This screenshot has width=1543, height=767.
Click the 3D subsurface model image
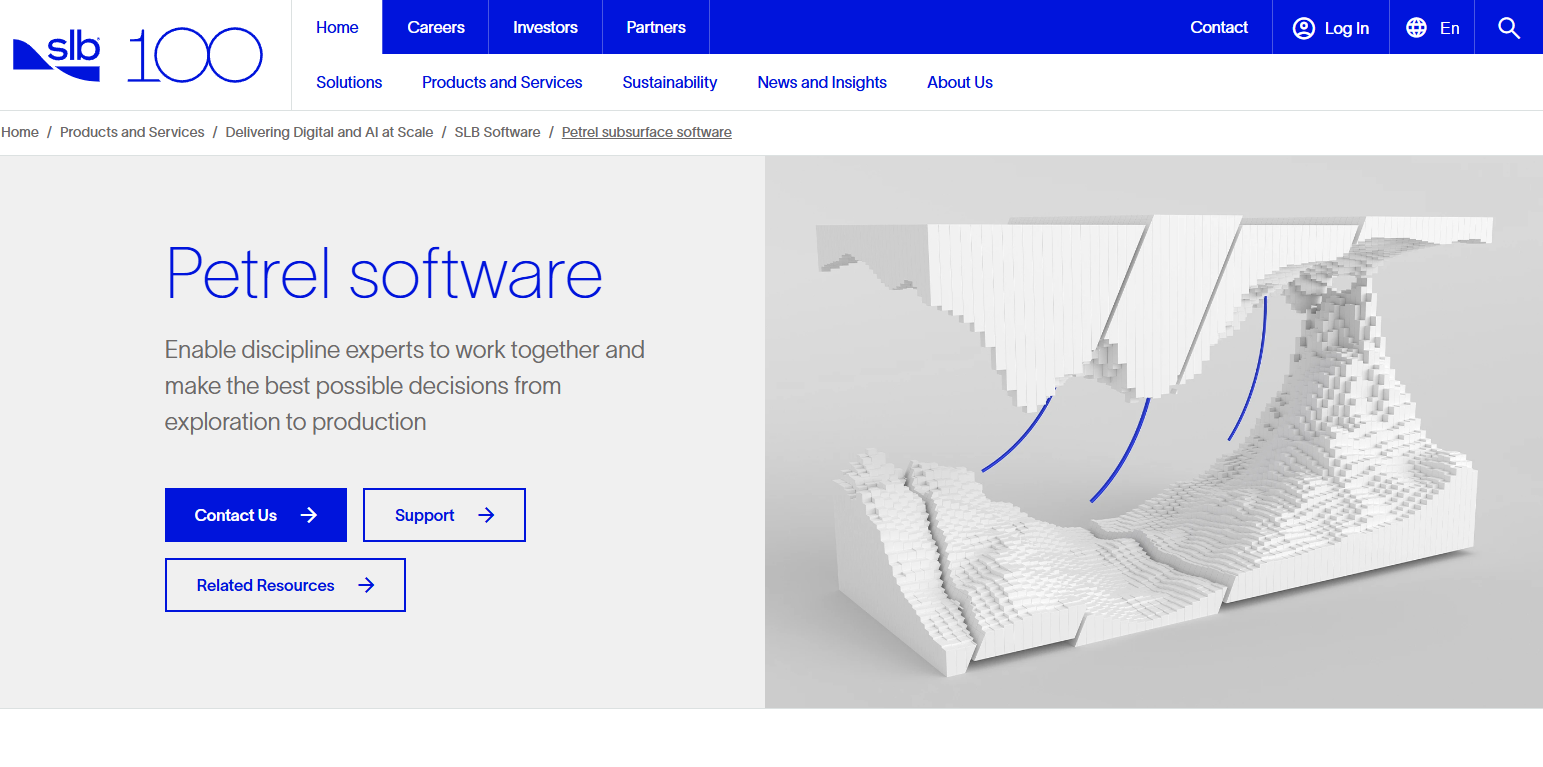(1154, 432)
